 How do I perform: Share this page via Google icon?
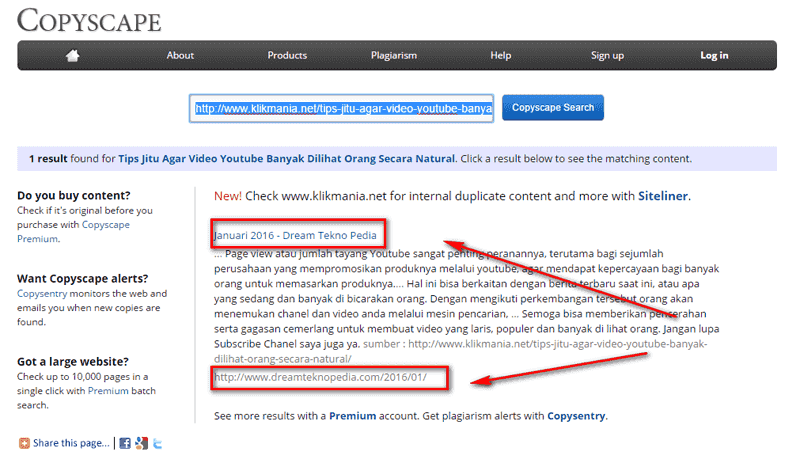click(142, 443)
